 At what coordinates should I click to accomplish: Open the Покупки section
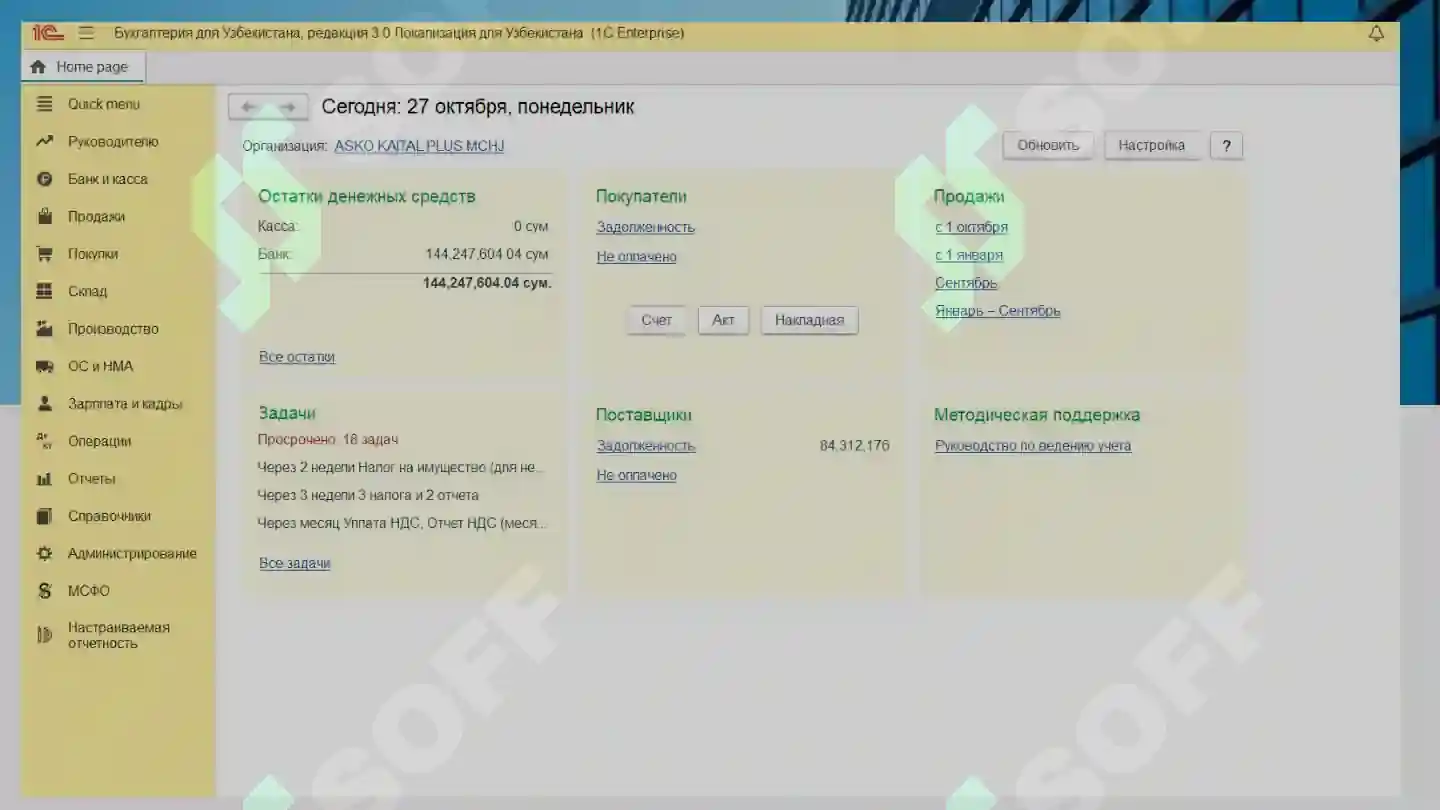click(x=93, y=254)
